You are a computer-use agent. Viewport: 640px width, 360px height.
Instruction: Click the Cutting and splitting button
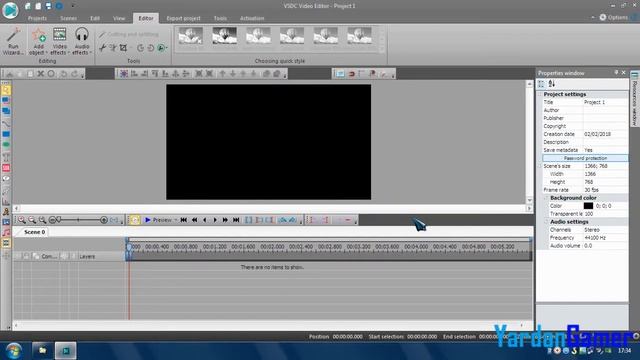click(x=129, y=34)
